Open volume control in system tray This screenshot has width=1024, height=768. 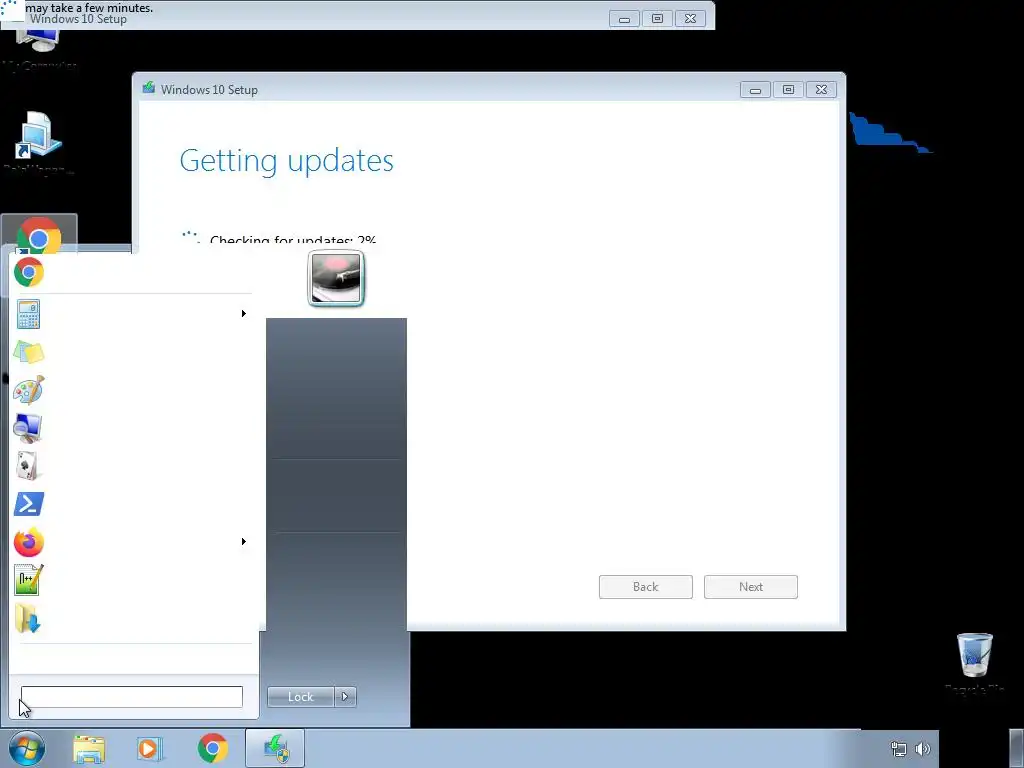[922, 749]
